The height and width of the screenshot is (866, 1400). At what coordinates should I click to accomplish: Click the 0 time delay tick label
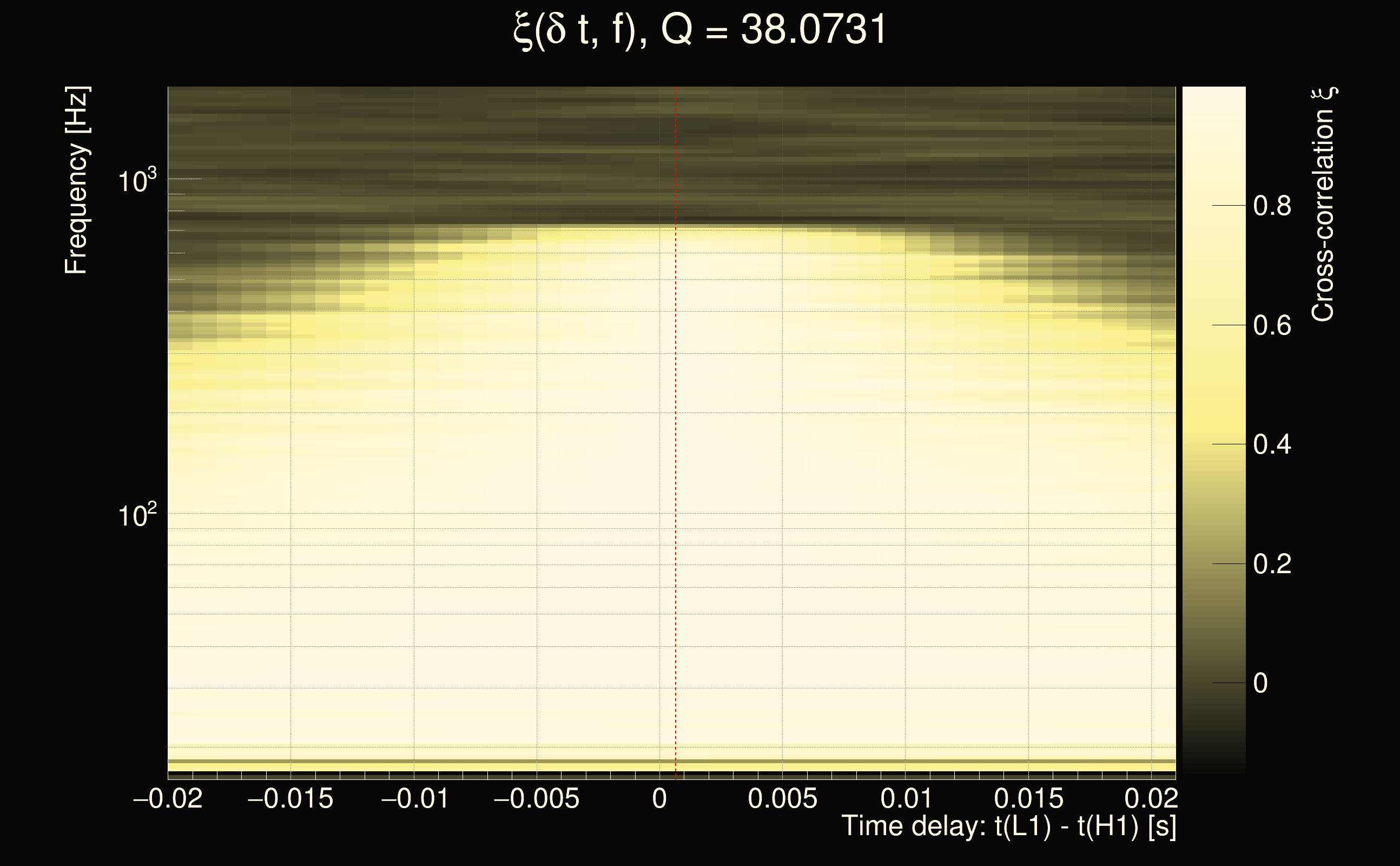(x=659, y=798)
